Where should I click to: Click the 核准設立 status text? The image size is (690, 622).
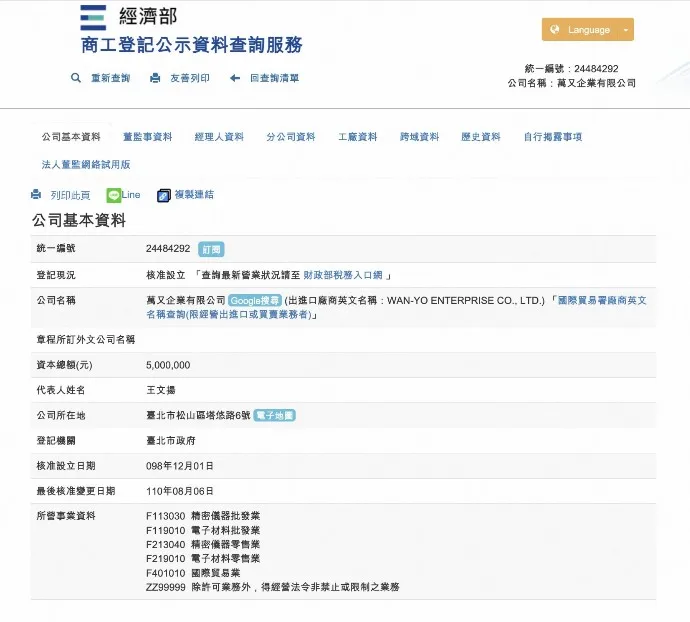[165, 275]
